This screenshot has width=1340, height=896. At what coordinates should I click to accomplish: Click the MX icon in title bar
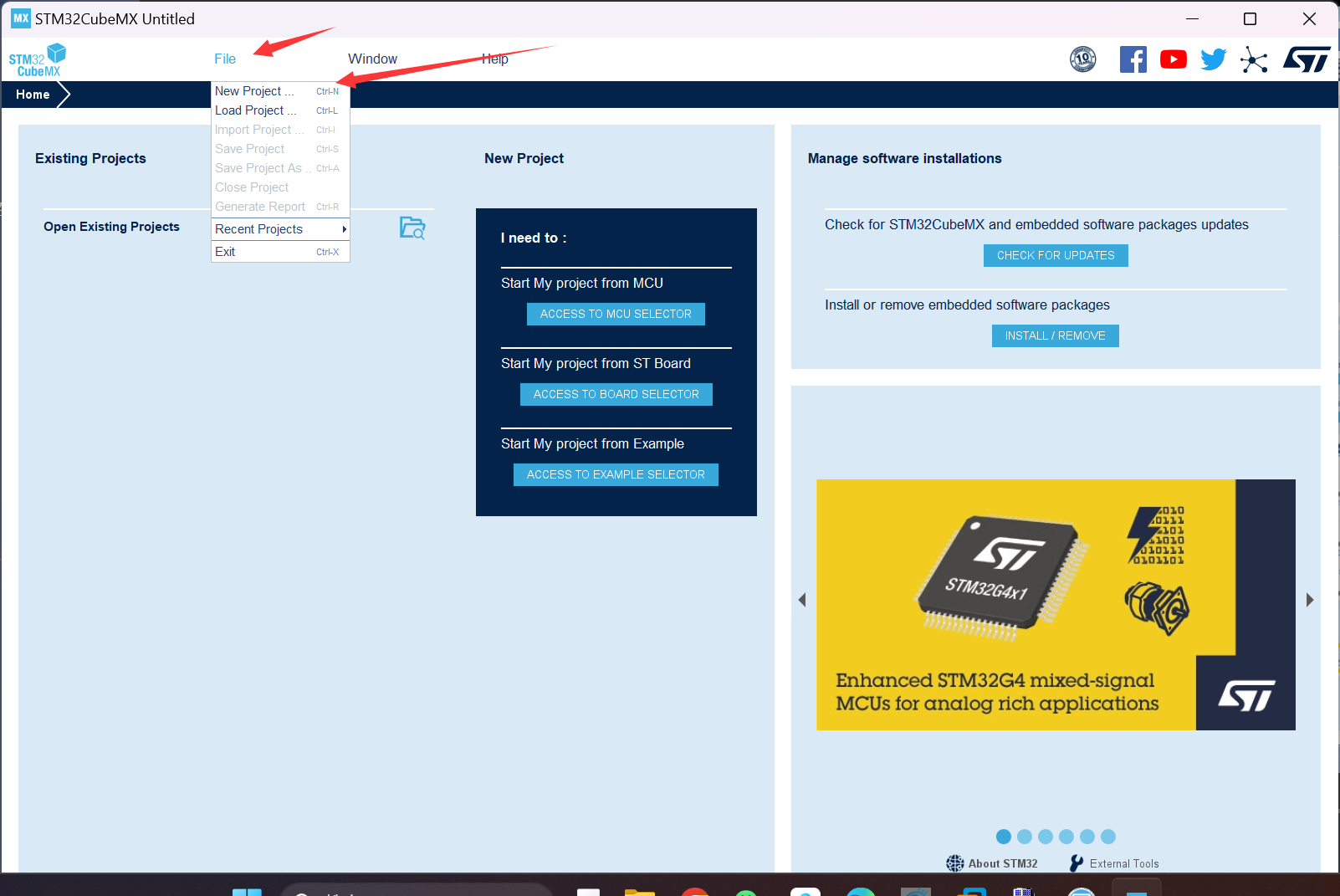[21, 18]
